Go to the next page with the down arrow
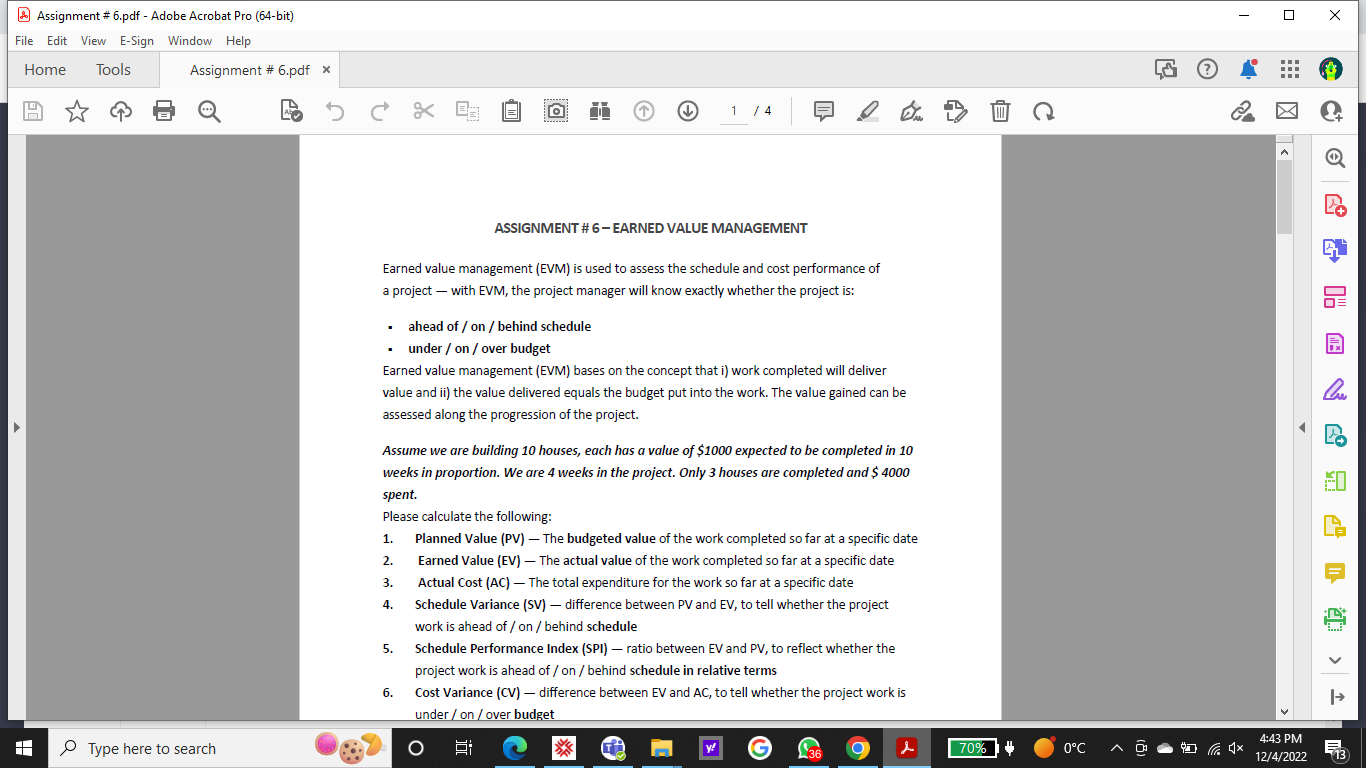Viewport: 1366px width, 768px height. [x=687, y=111]
